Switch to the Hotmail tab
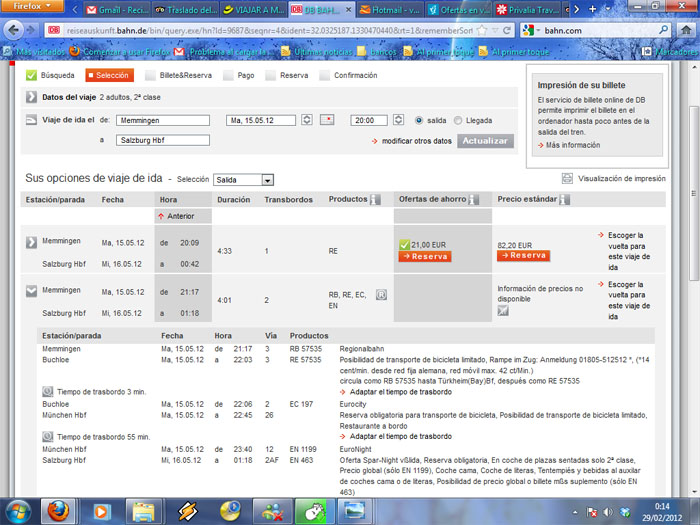 point(391,10)
